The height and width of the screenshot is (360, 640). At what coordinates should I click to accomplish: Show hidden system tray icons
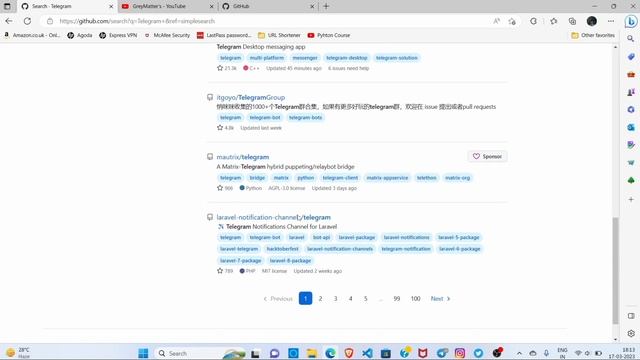pyautogui.click(x=519, y=353)
